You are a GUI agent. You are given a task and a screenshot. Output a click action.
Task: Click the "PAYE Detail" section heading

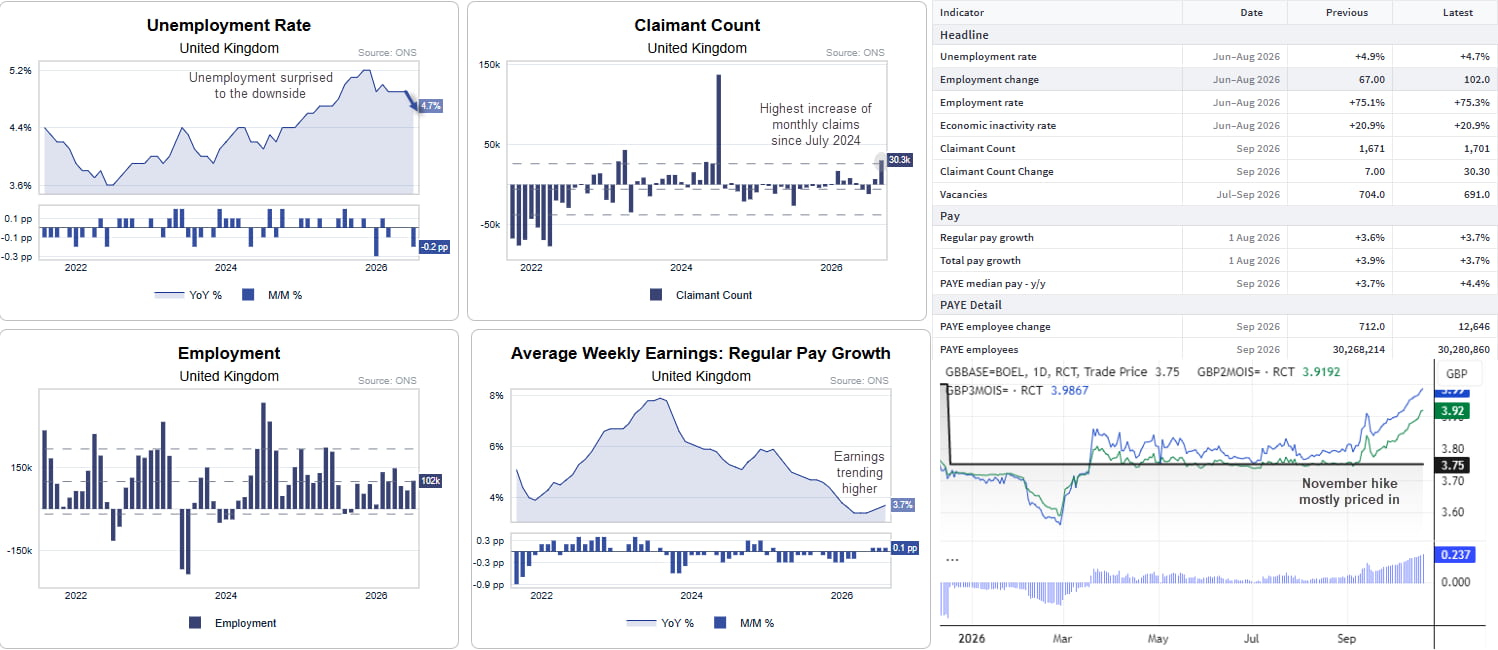(971, 305)
